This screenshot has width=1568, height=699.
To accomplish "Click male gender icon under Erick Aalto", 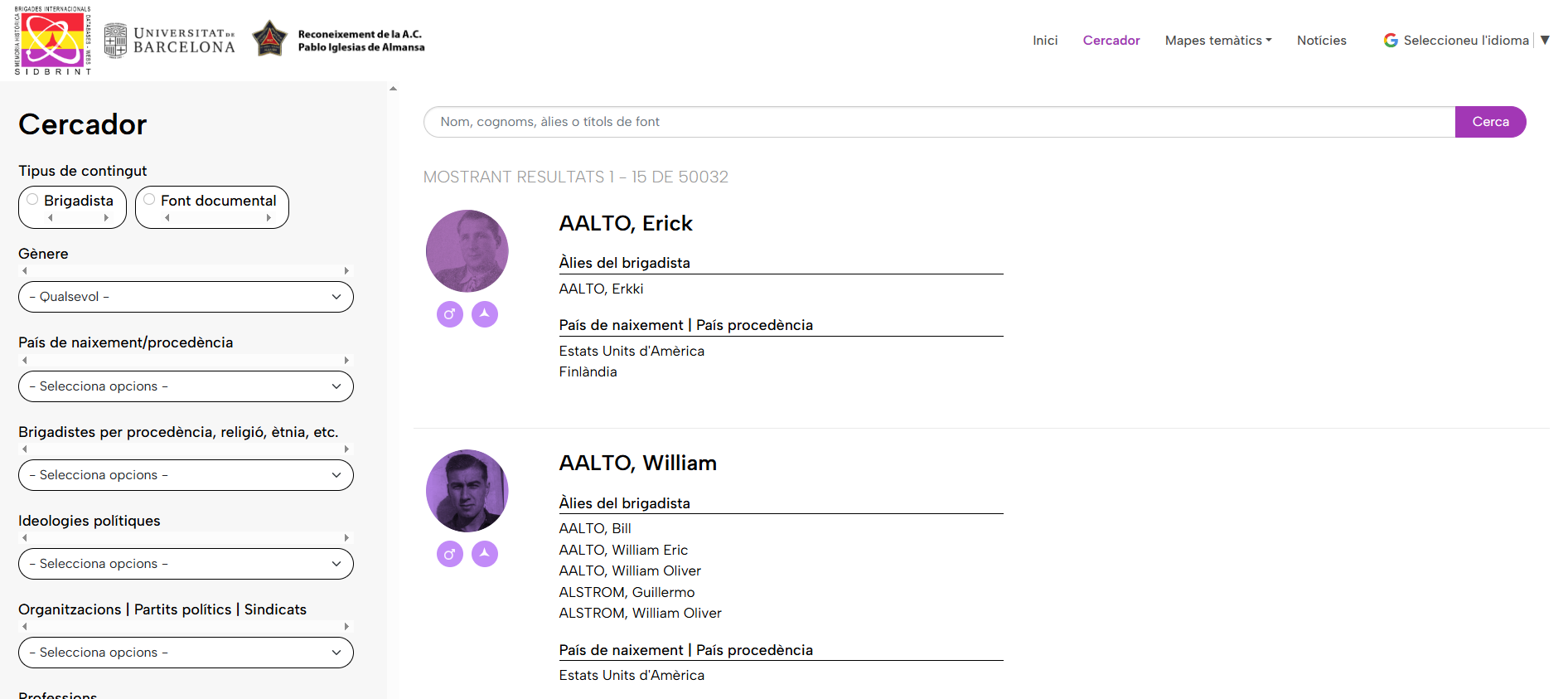I will 449,314.
